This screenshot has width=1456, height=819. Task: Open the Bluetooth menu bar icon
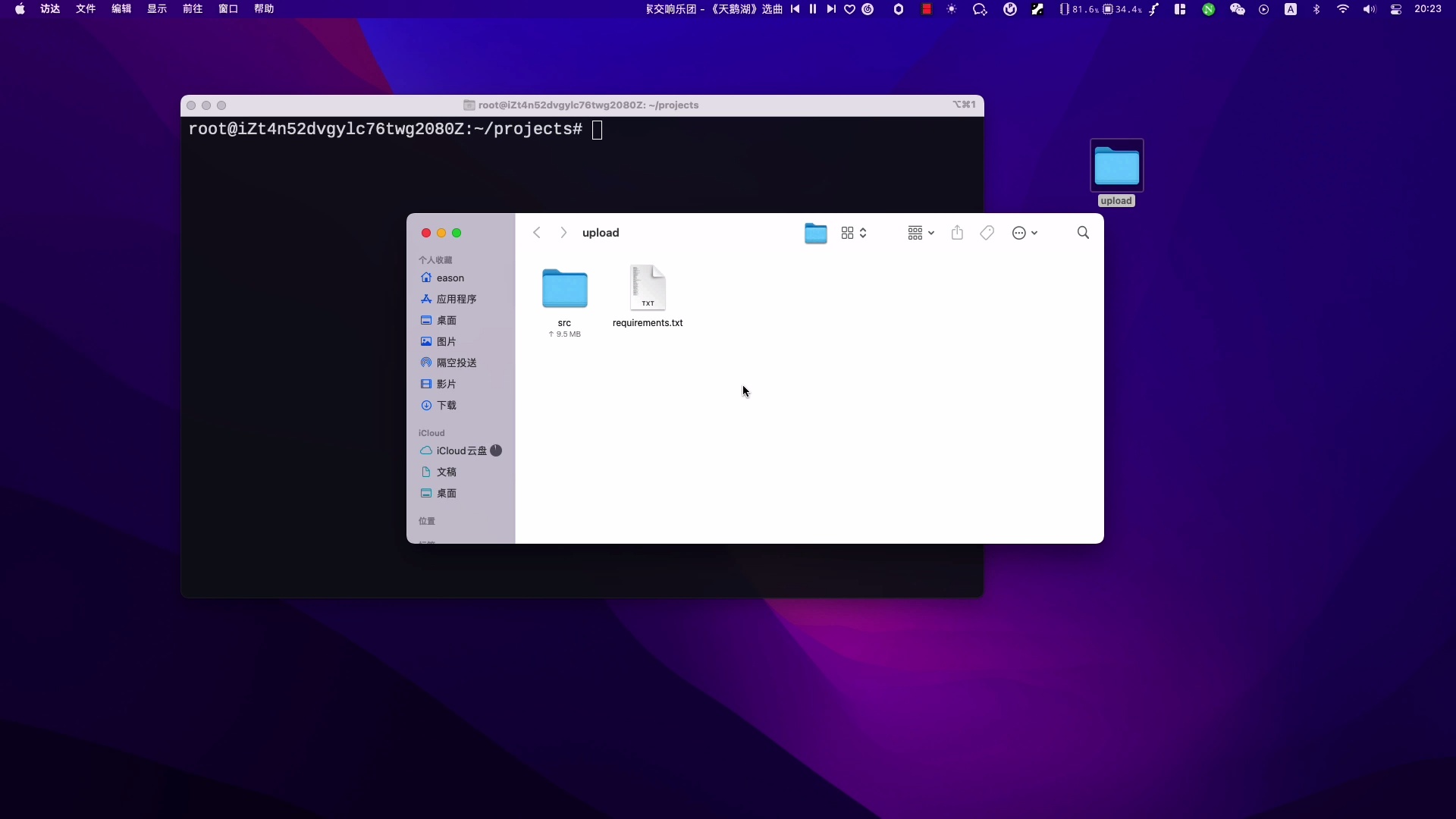1316,9
